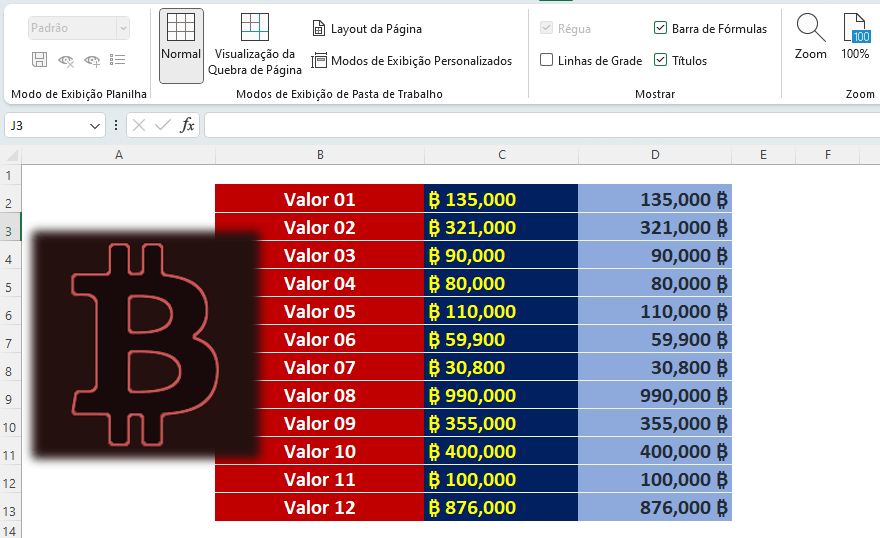
Task: Click the save sheet view icon
Action: coord(39,59)
